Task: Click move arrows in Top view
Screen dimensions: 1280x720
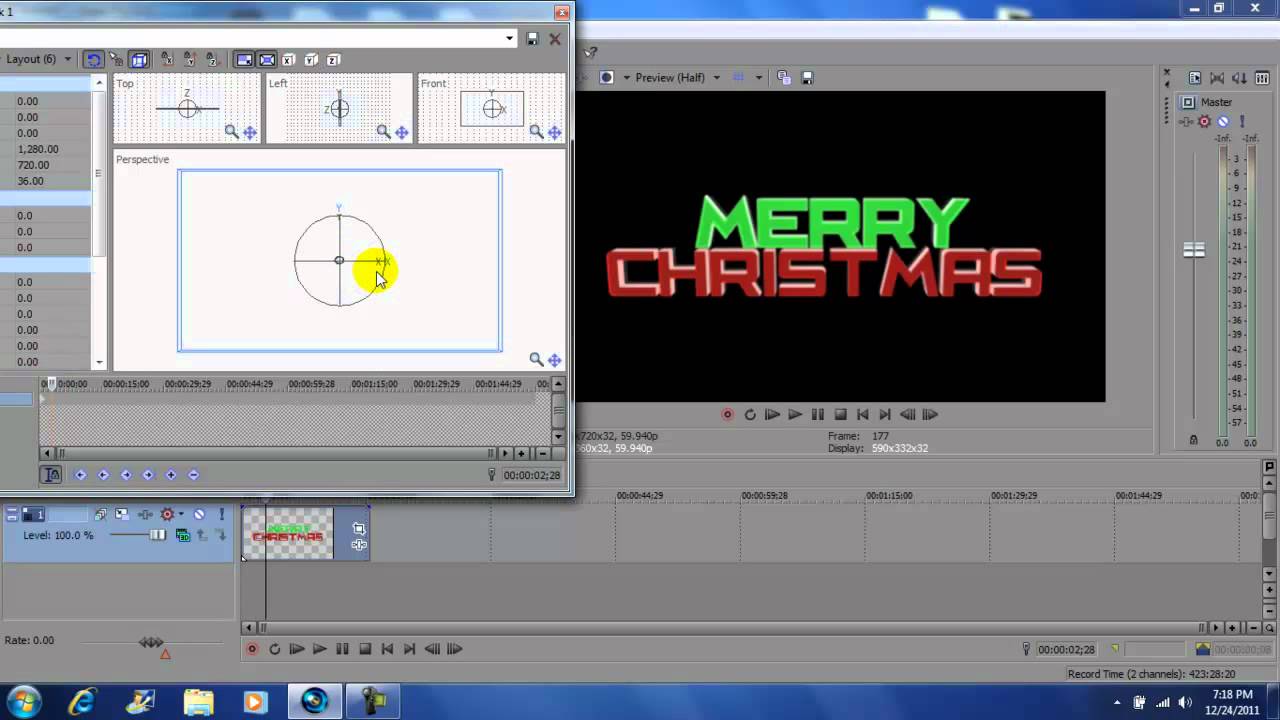Action: tap(249, 132)
